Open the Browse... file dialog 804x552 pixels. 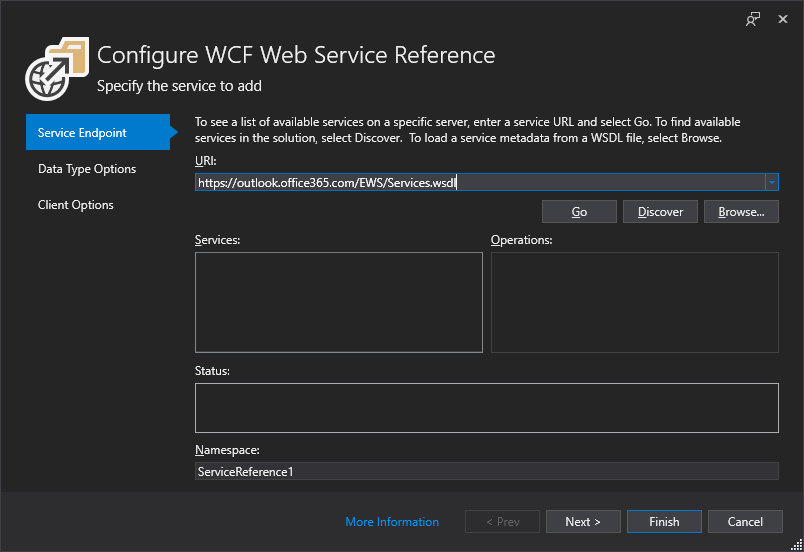pyautogui.click(x=741, y=212)
